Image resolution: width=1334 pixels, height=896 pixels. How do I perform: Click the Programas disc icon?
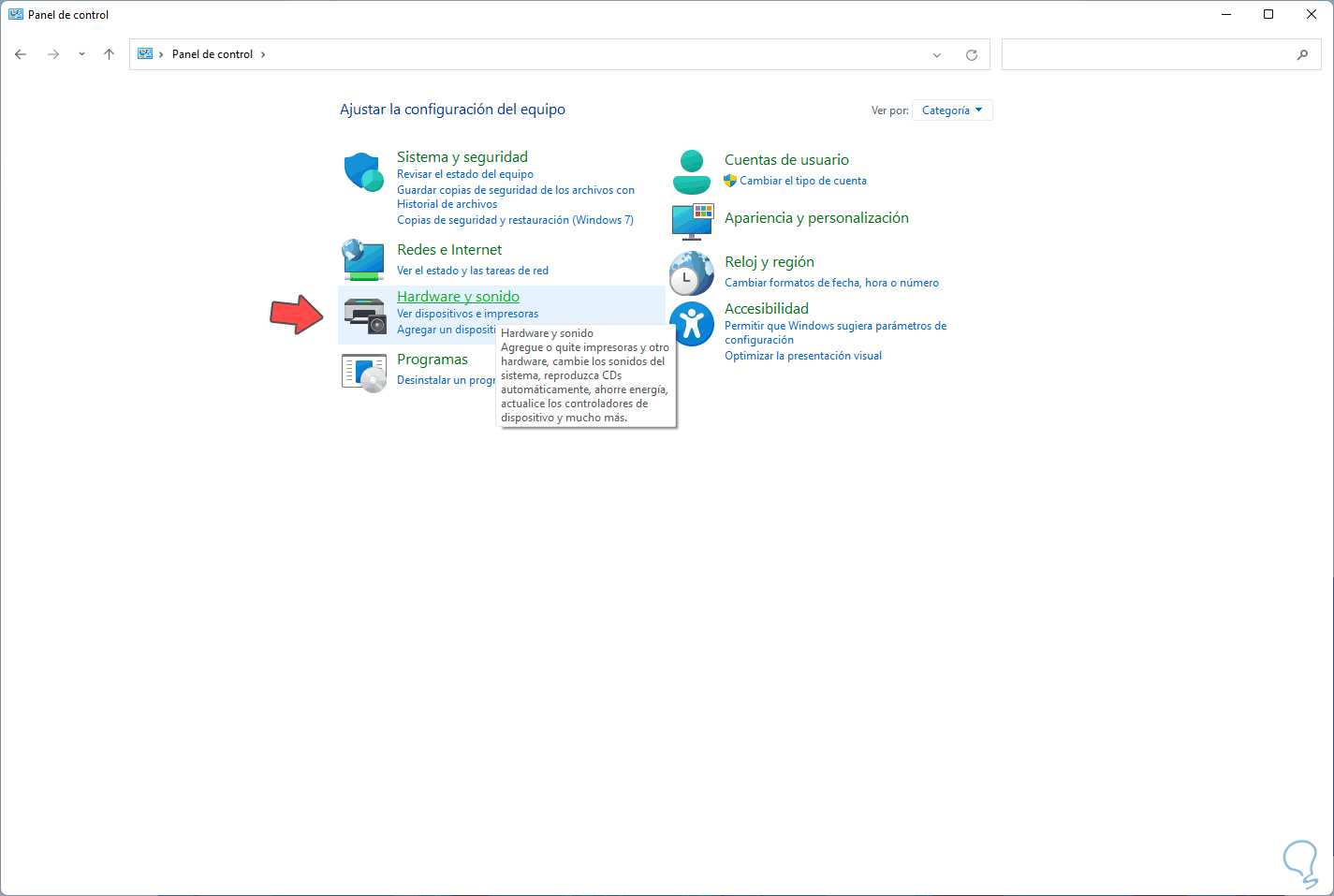pyautogui.click(x=364, y=373)
